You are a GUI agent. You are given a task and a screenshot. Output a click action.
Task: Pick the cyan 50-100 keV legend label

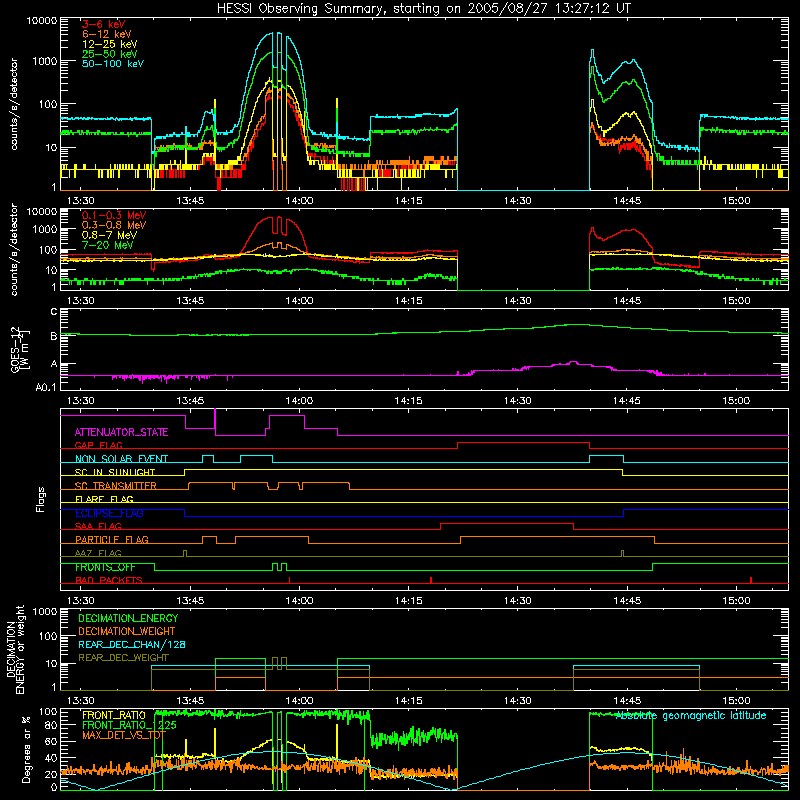click(x=113, y=63)
